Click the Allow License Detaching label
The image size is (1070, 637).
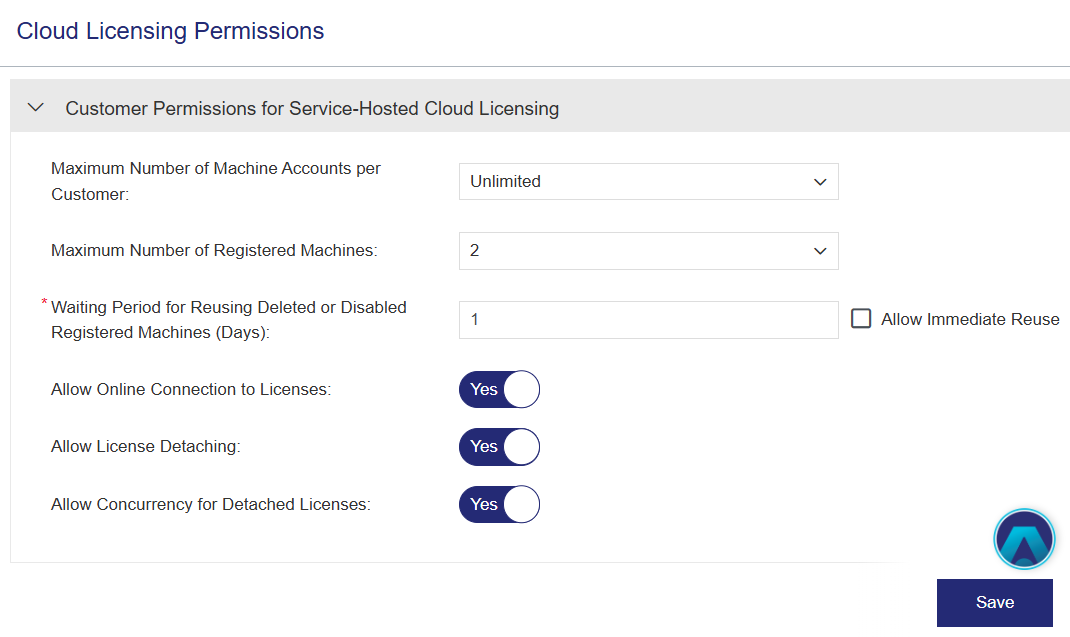tap(146, 447)
